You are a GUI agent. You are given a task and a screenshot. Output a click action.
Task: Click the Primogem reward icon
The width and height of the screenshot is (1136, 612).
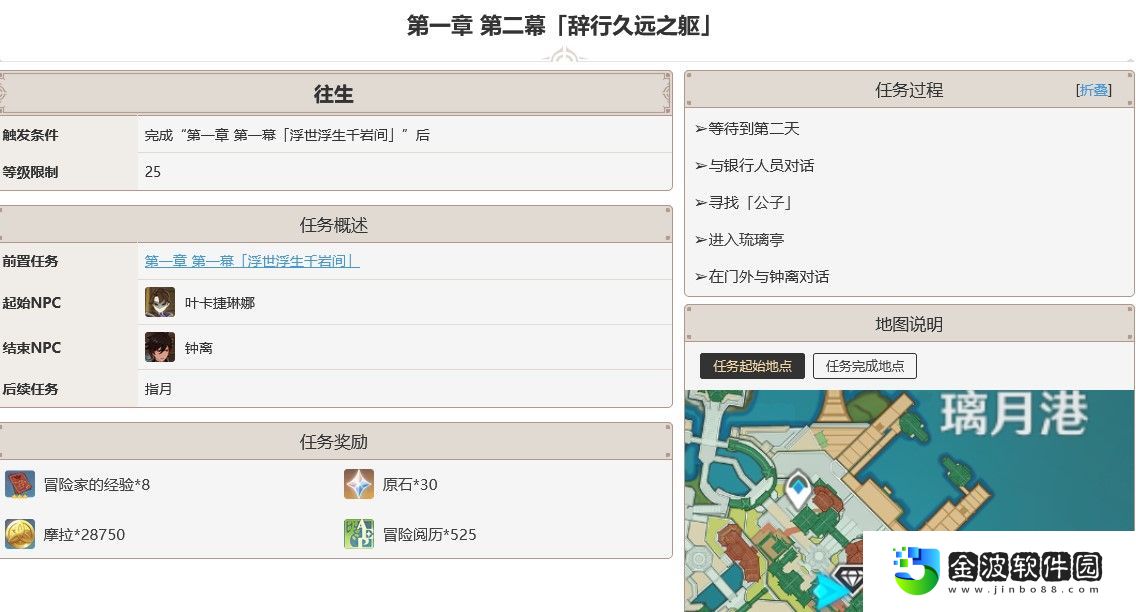click(x=359, y=484)
